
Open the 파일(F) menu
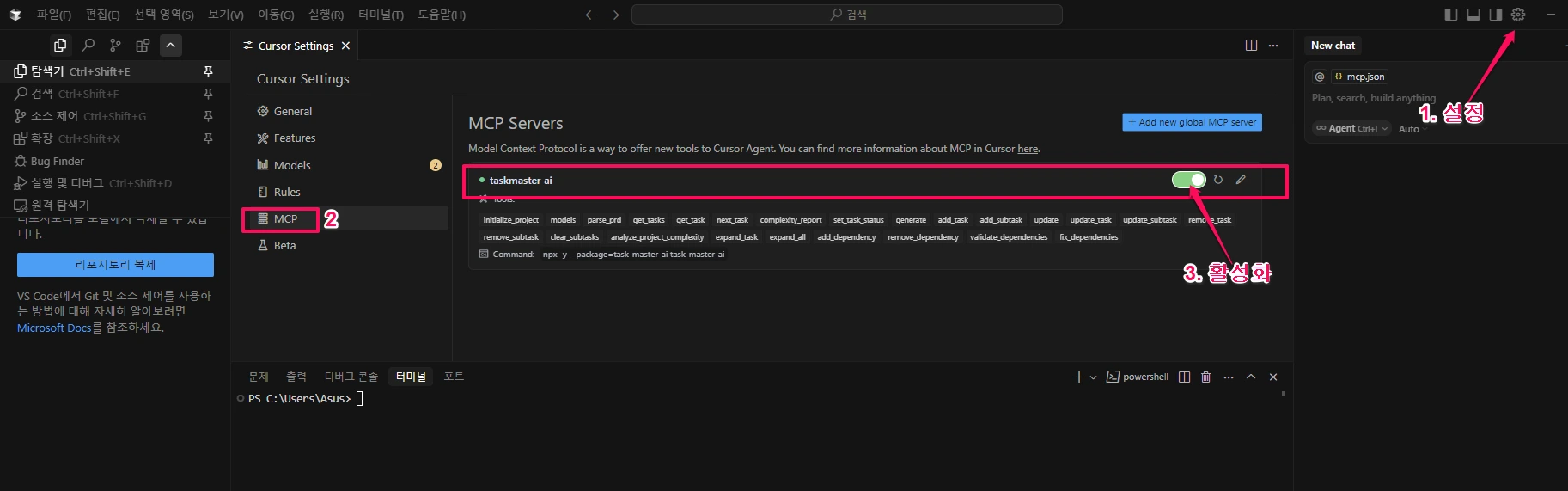click(x=53, y=15)
